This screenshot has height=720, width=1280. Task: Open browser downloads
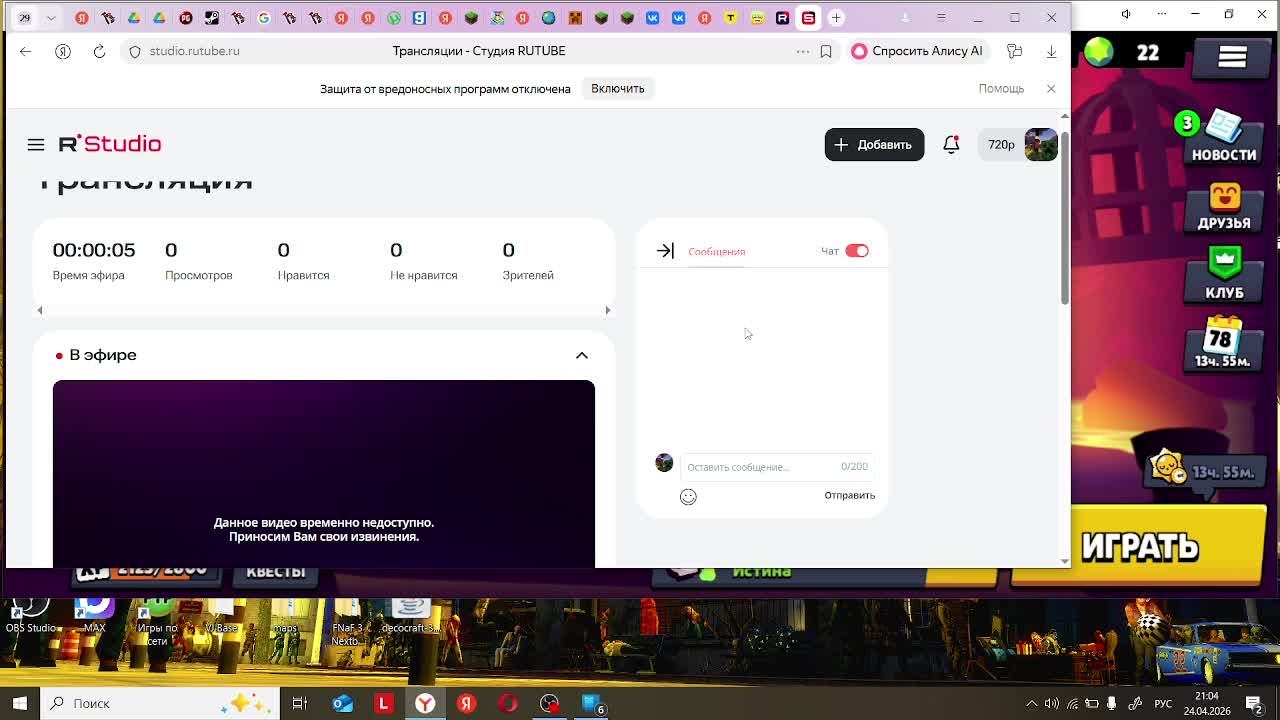(1051, 51)
